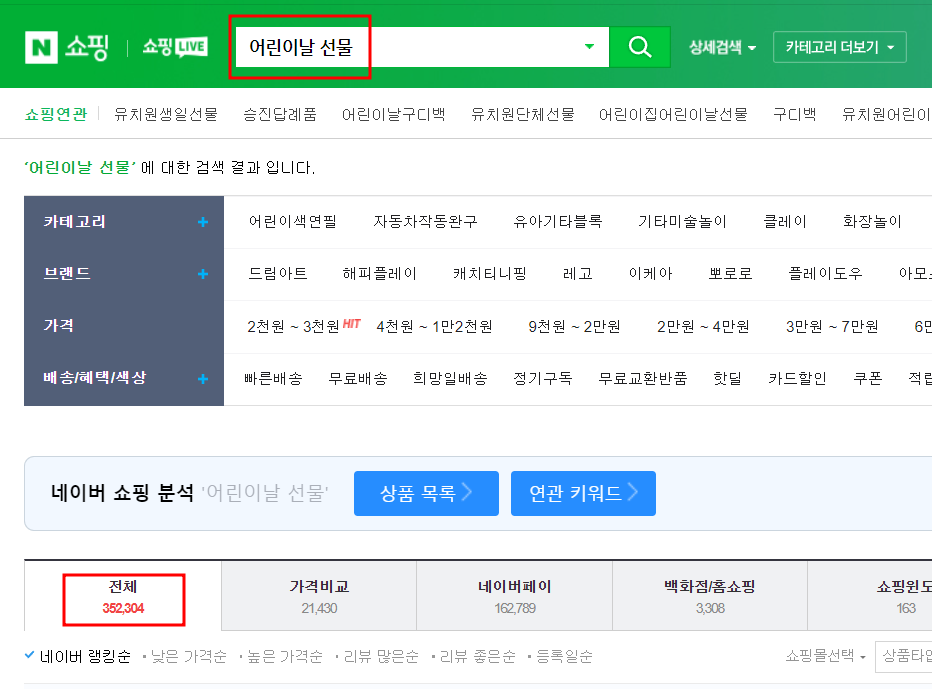
Task: Enable the 핫딜 filter
Action: 728,378
